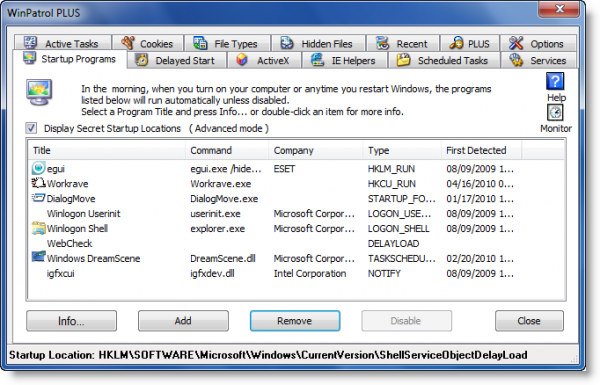Click the ESET company cell
Screen dimensions: 600x385
point(284,169)
